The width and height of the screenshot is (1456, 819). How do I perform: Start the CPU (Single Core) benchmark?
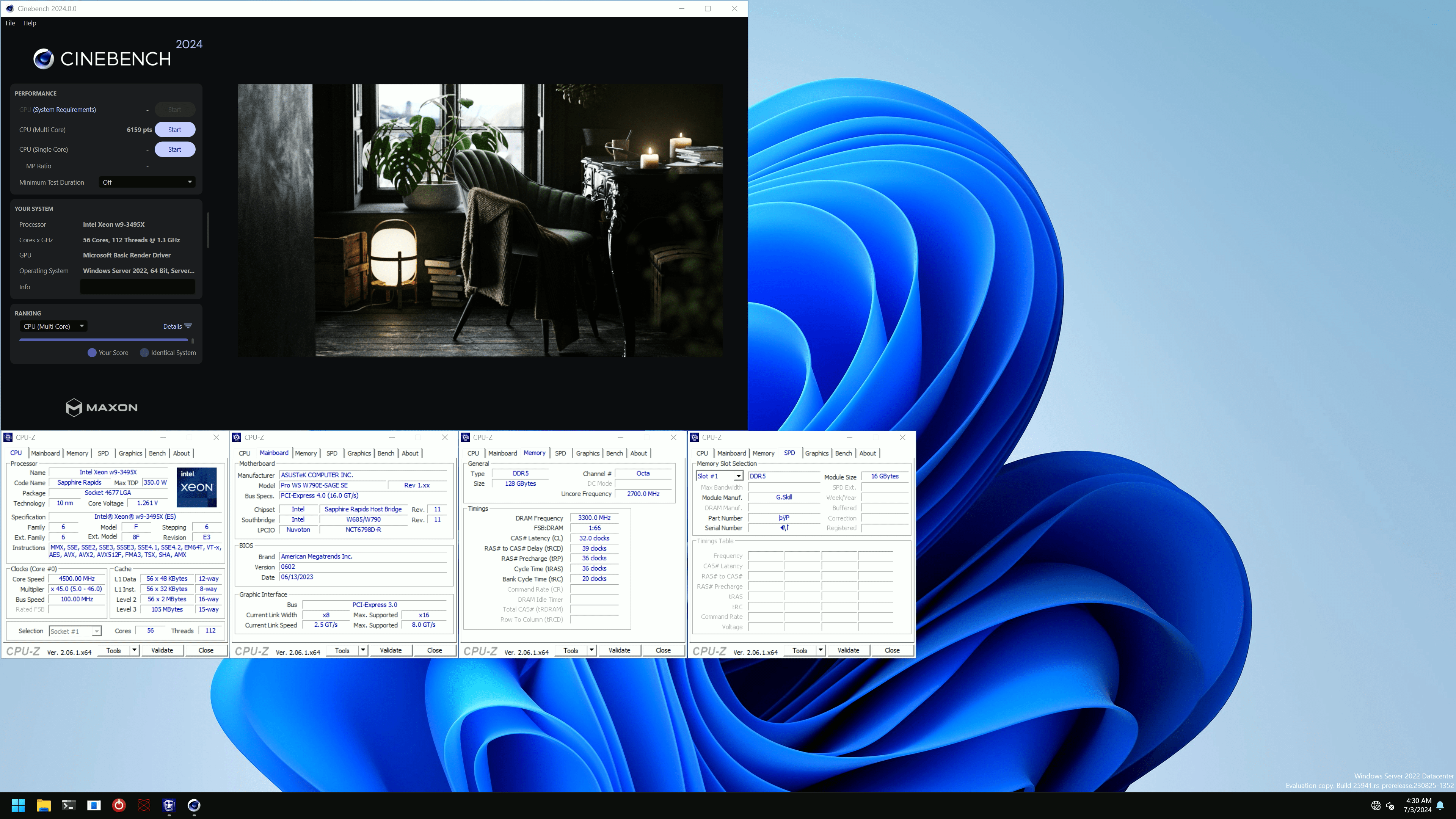pos(175,149)
